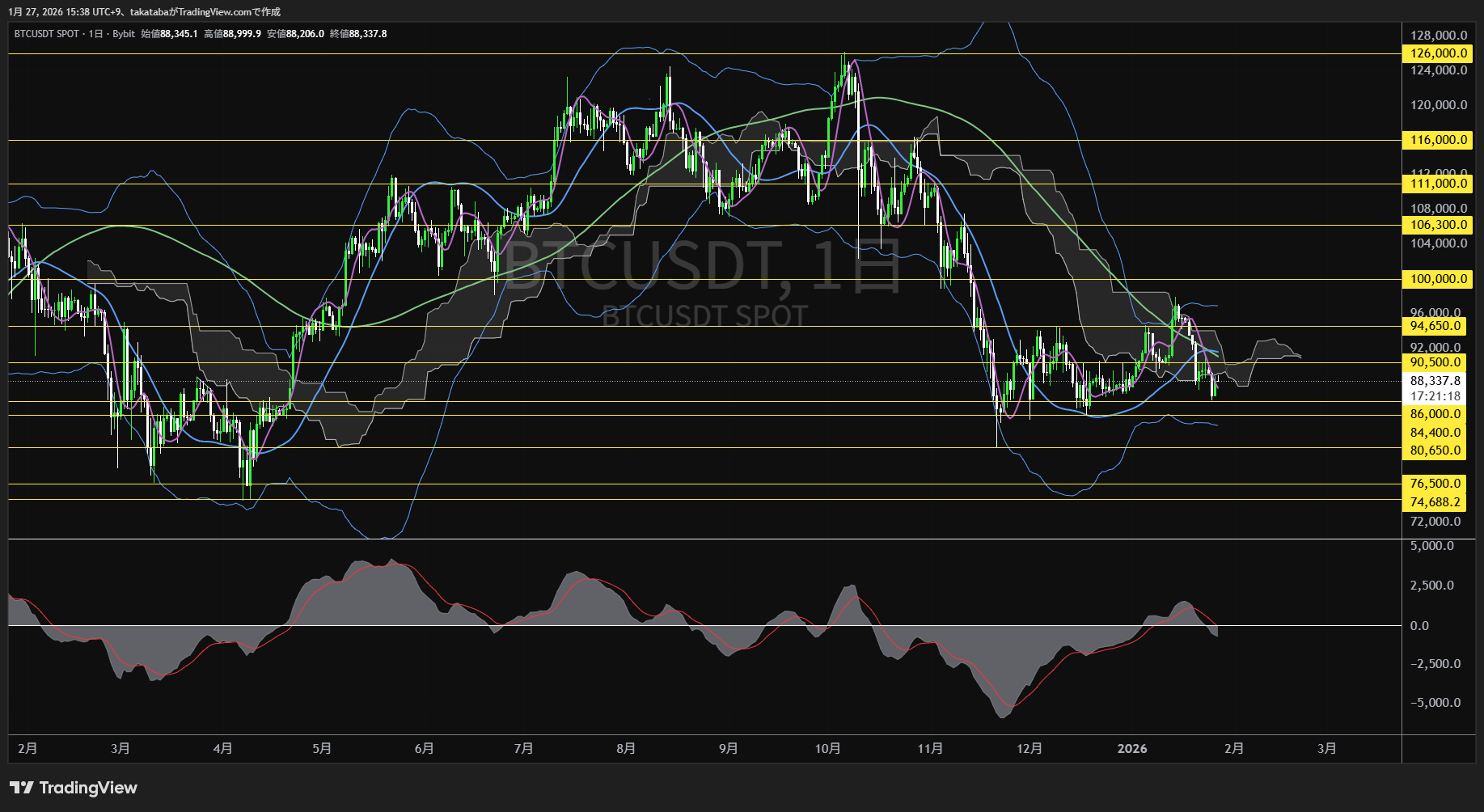Screen dimensions: 1484x812
Task: Select the 3月 month label
Action: 1326,748
